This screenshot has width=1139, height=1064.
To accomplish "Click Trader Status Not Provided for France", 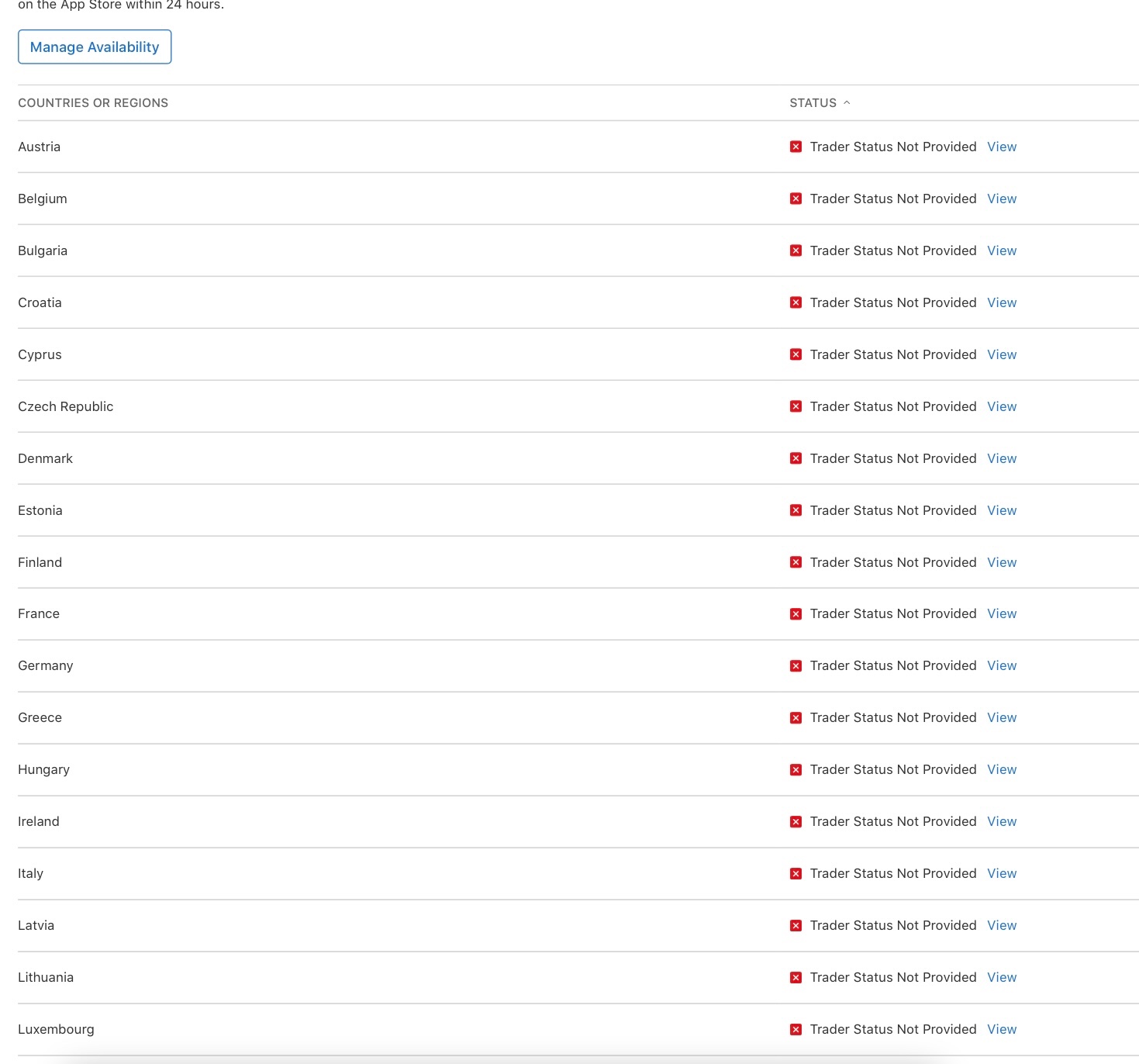I will 893,613.
